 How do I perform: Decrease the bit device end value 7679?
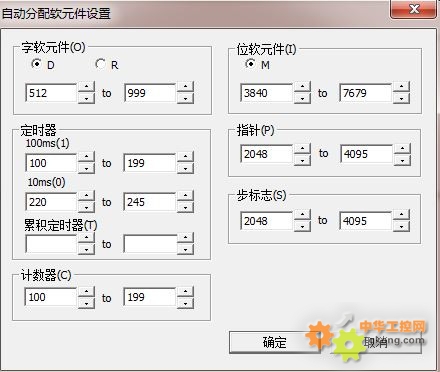(x=401, y=98)
